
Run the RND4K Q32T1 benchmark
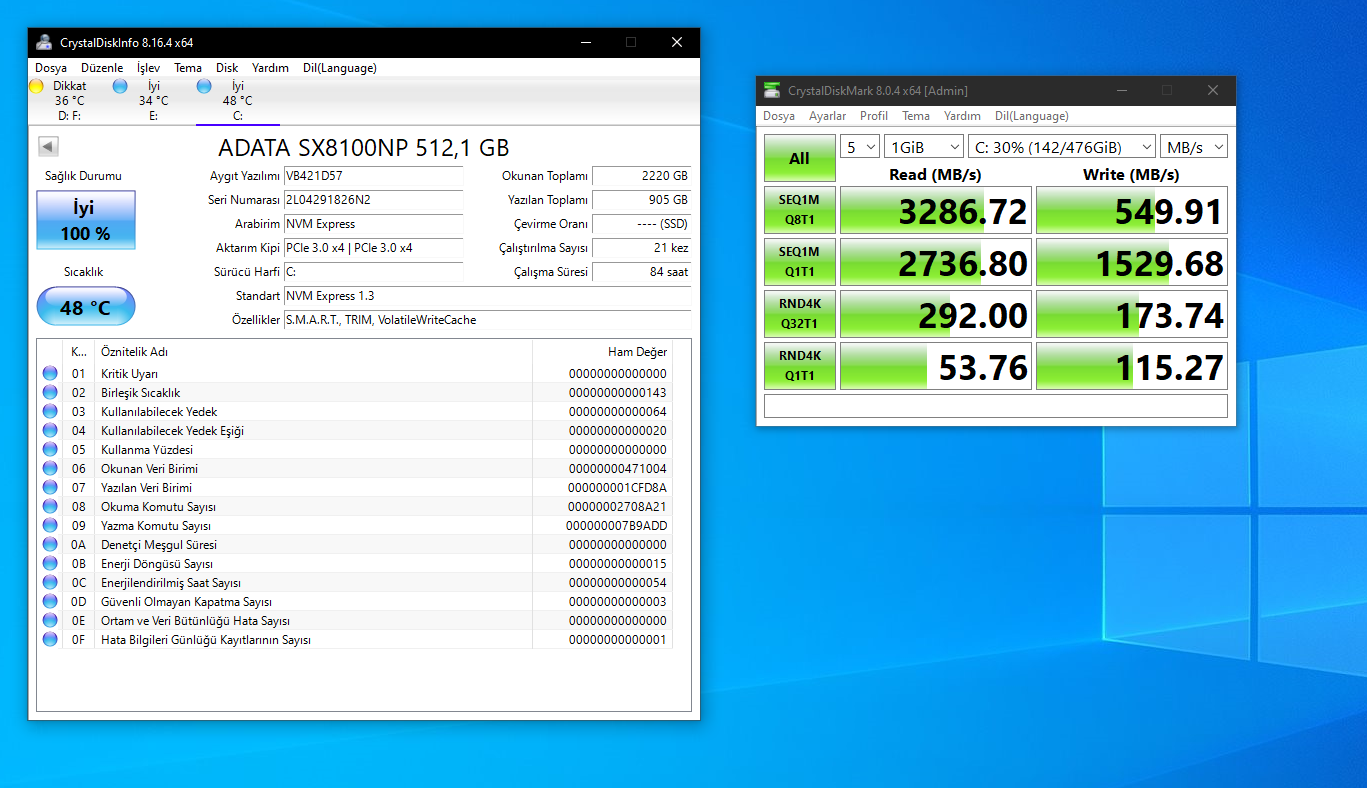point(799,315)
